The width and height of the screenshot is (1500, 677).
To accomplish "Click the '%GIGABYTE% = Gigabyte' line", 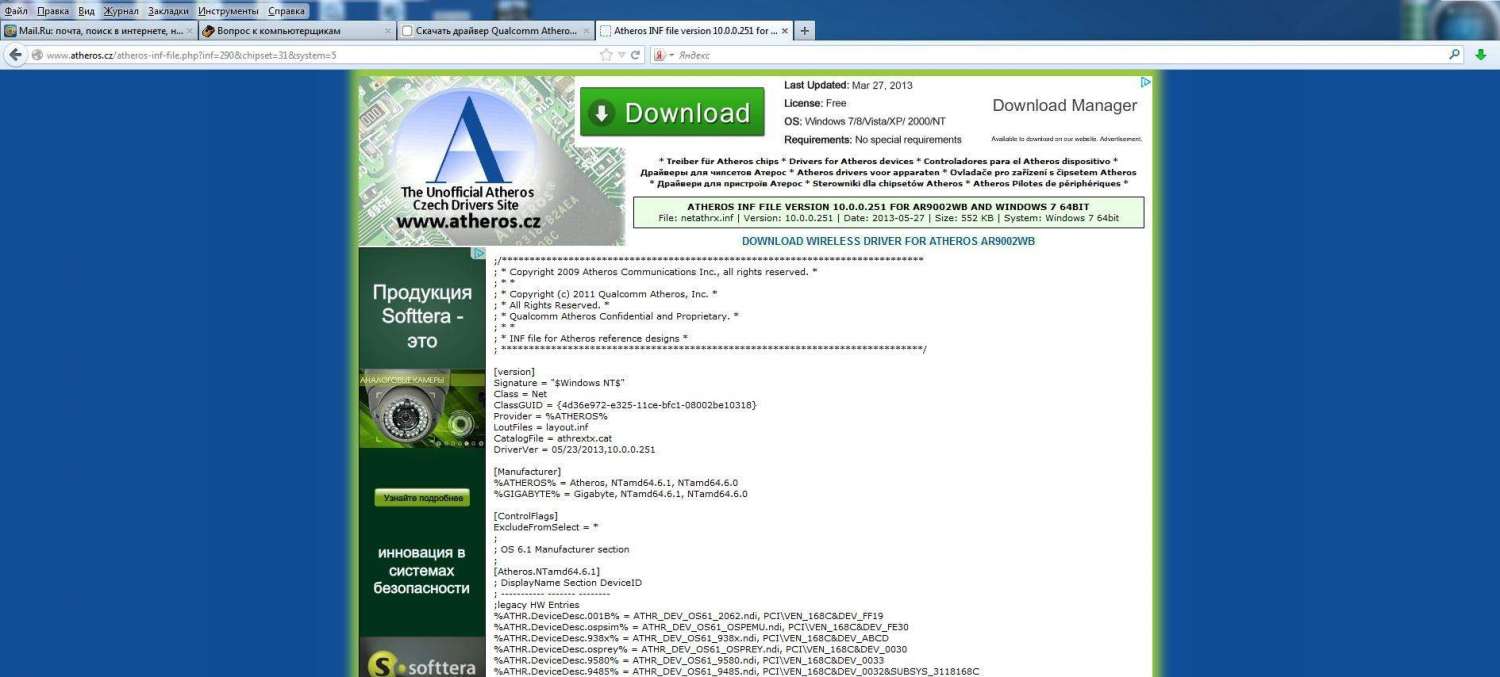I will [621, 493].
